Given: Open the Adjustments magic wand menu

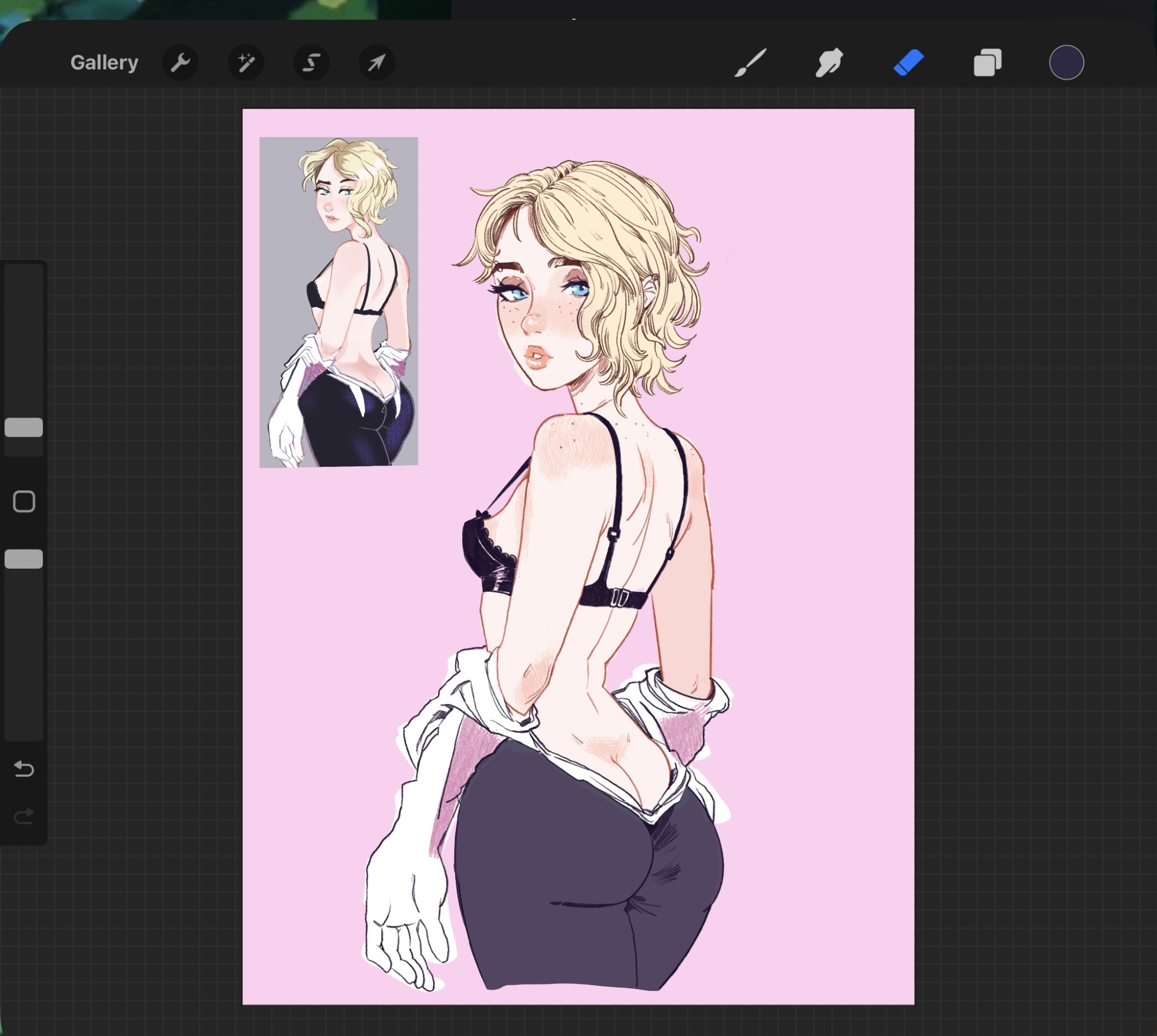Looking at the screenshot, I should (246, 62).
